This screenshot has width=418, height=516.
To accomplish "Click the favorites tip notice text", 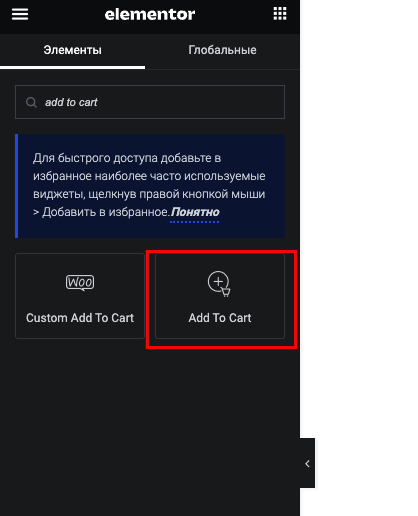I will tap(149, 185).
